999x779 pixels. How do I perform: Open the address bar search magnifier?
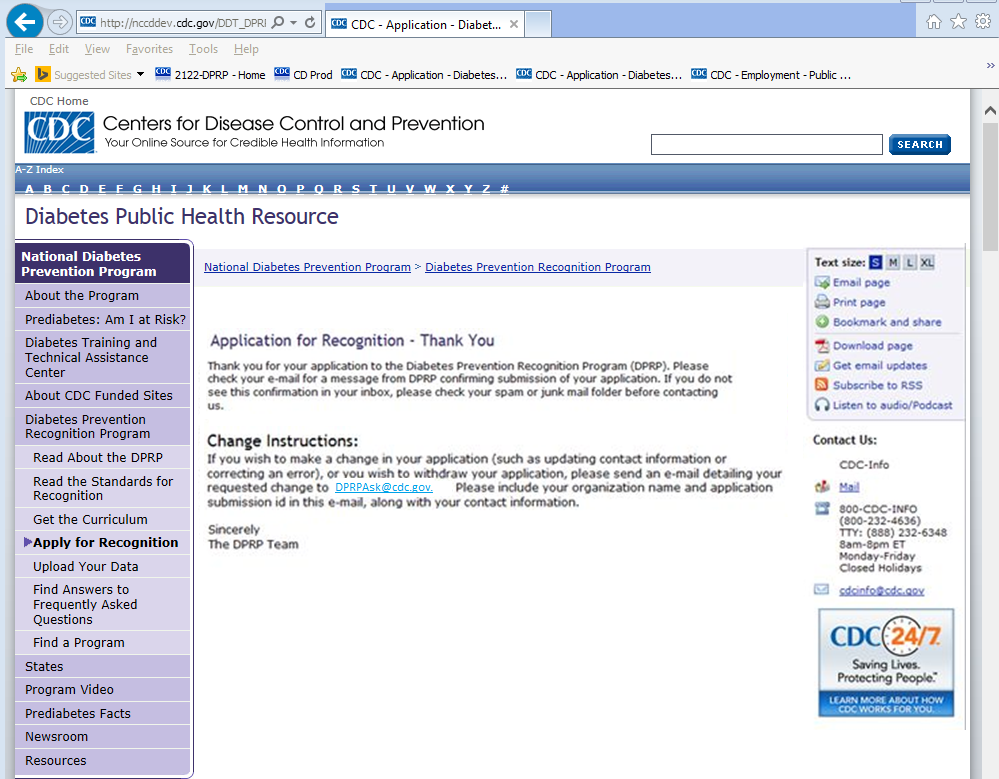click(x=278, y=23)
